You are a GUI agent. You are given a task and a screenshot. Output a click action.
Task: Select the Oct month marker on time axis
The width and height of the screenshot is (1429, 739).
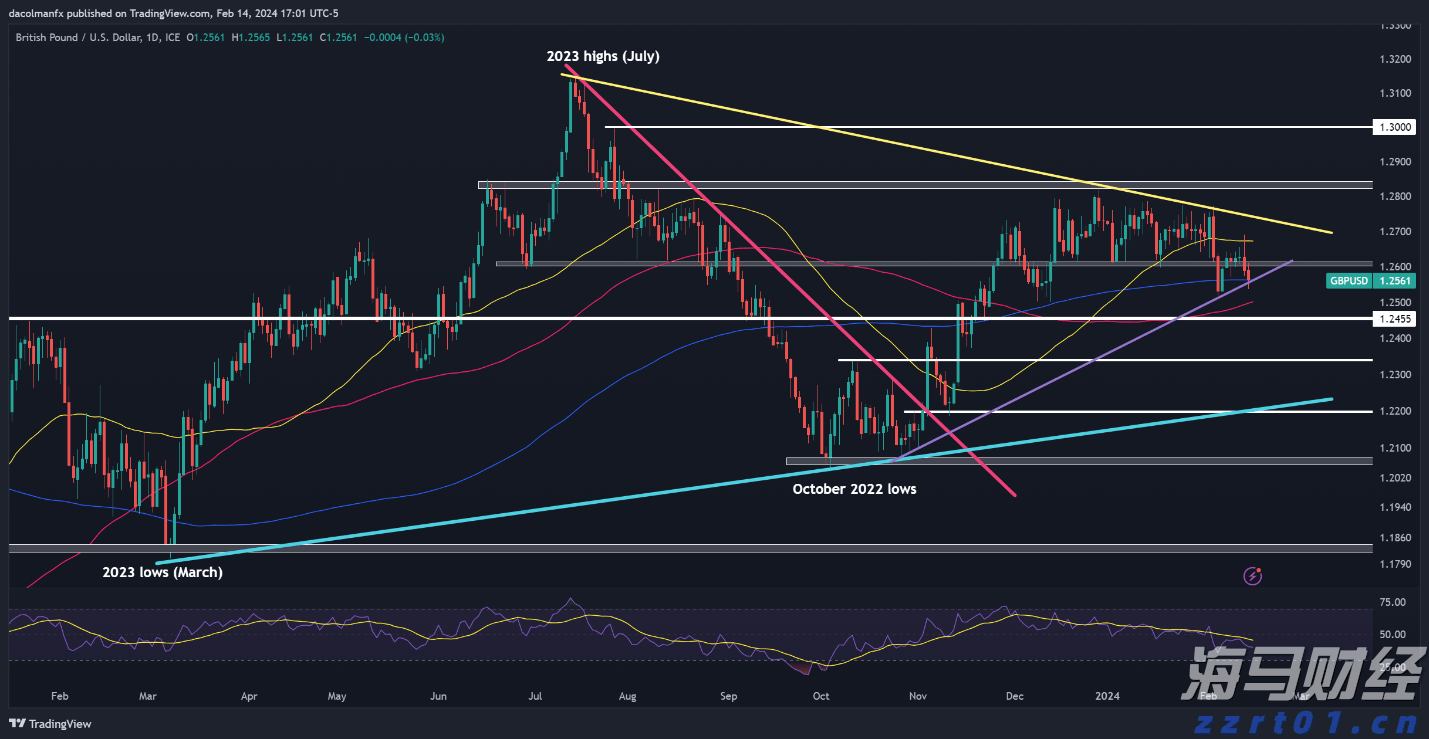820,695
